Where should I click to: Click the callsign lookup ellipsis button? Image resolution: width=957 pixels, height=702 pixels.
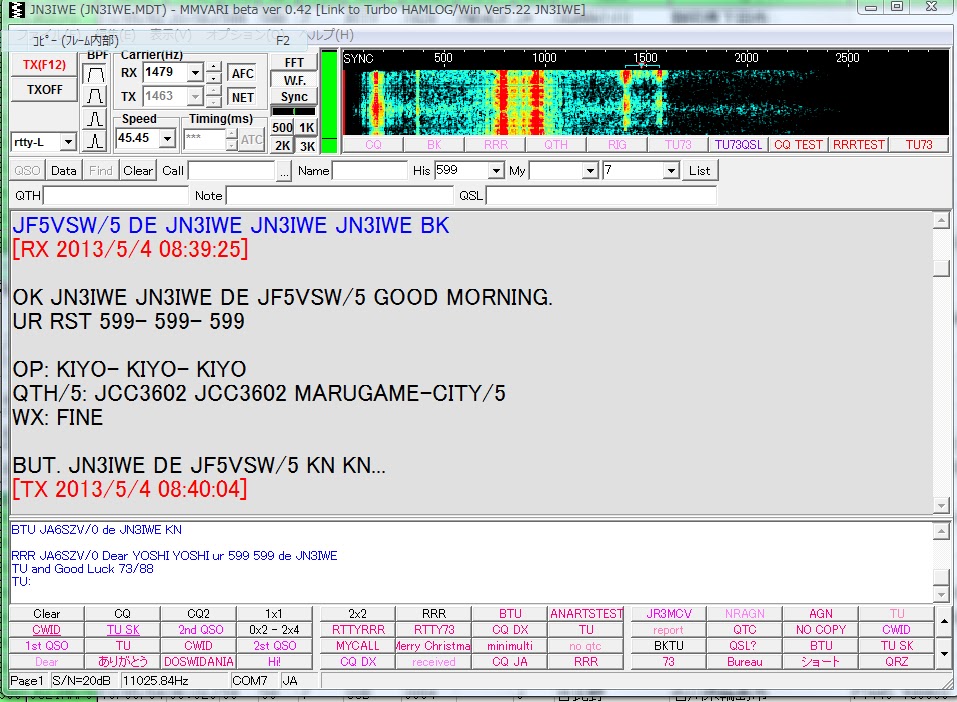coord(284,171)
